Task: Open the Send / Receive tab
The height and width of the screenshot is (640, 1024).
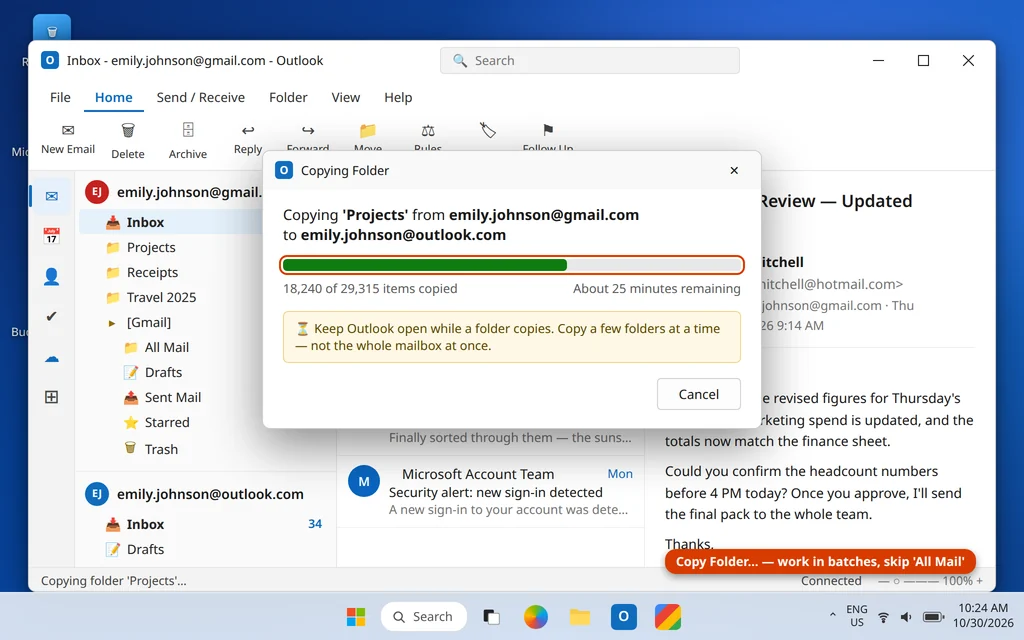Action: (200, 97)
